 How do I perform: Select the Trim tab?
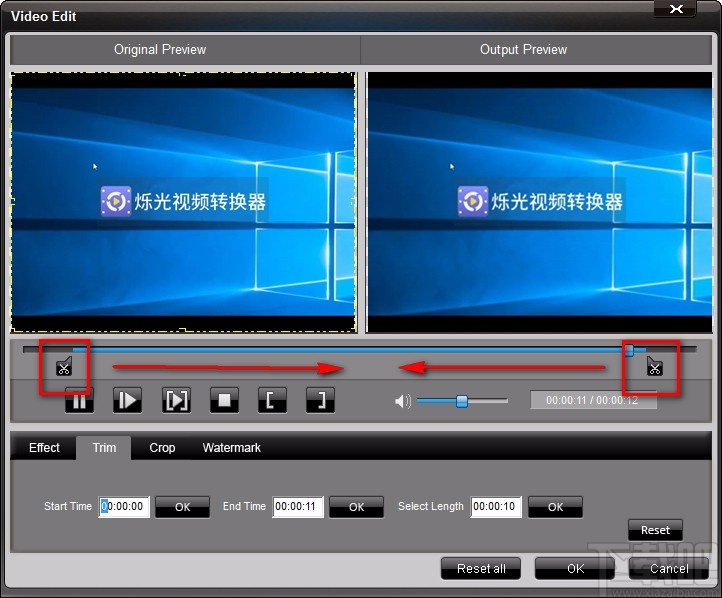tap(104, 447)
